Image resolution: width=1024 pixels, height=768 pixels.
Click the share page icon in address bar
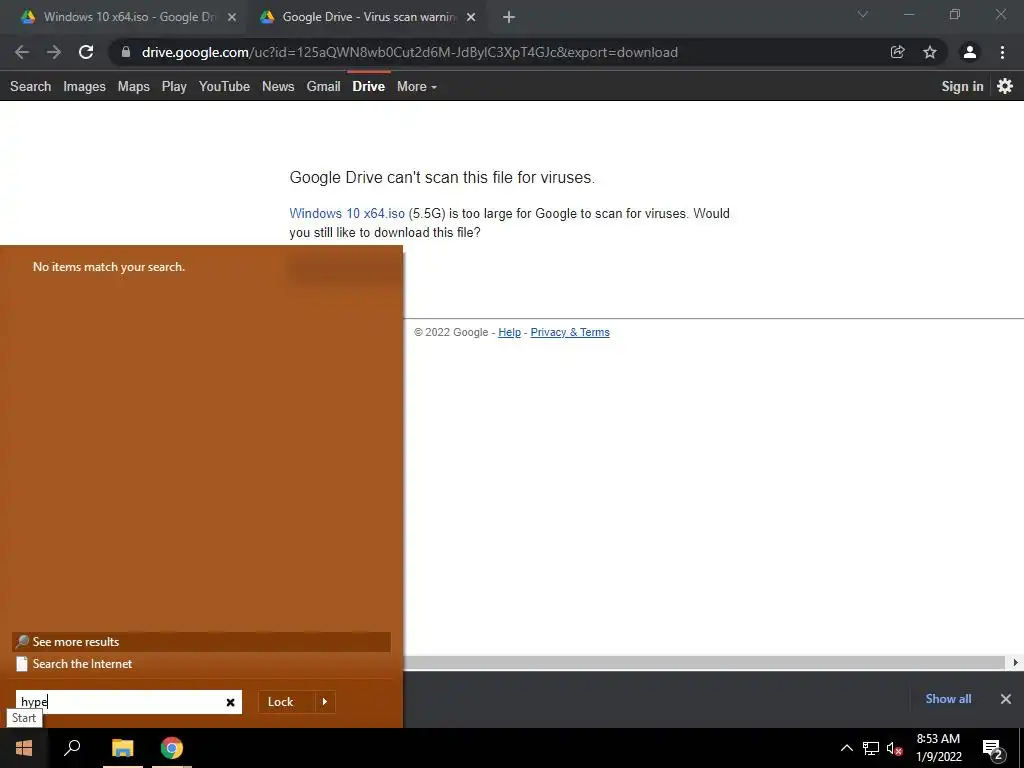pos(898,52)
